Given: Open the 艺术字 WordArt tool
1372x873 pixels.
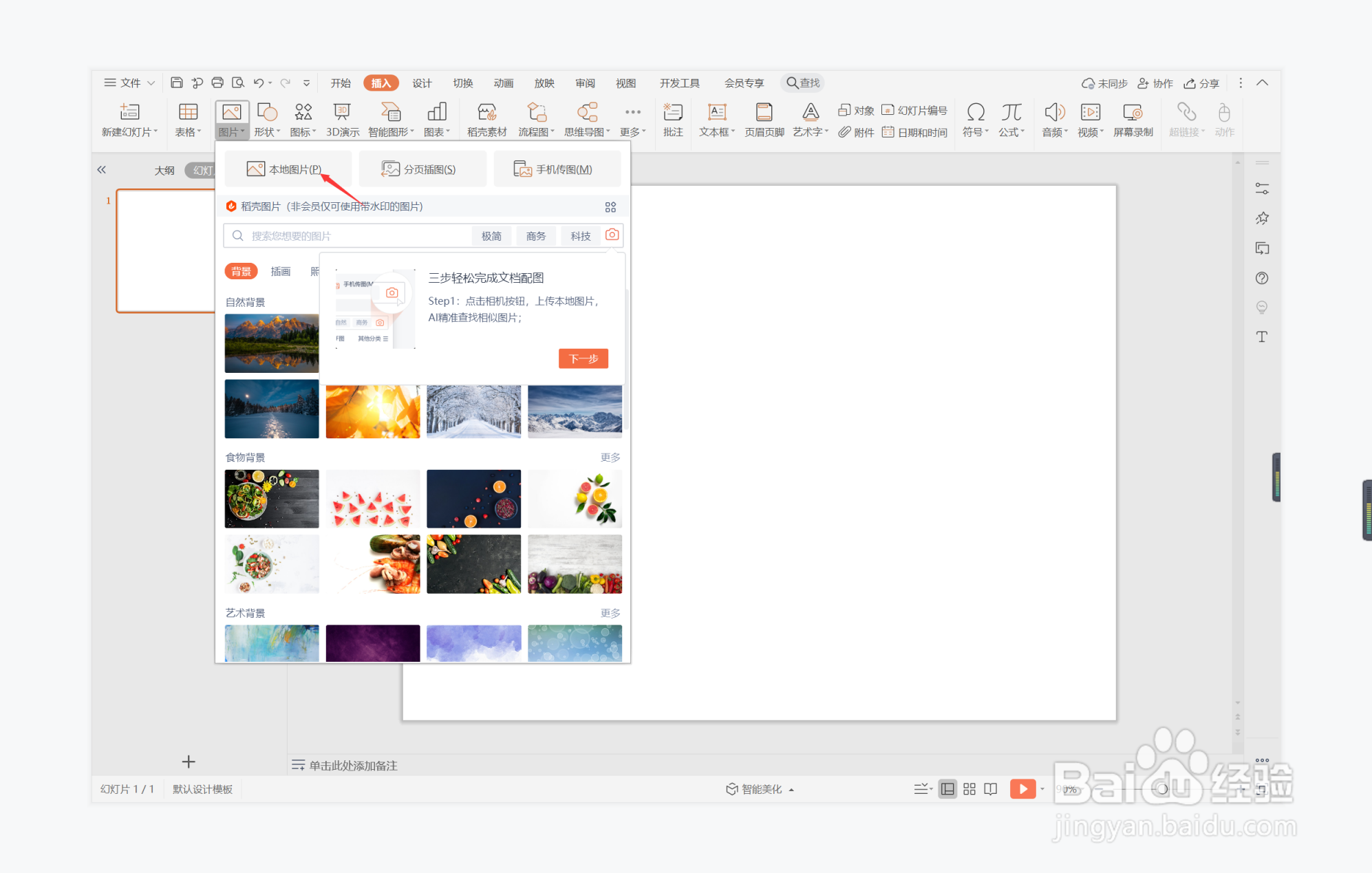Looking at the screenshot, I should point(810,120).
